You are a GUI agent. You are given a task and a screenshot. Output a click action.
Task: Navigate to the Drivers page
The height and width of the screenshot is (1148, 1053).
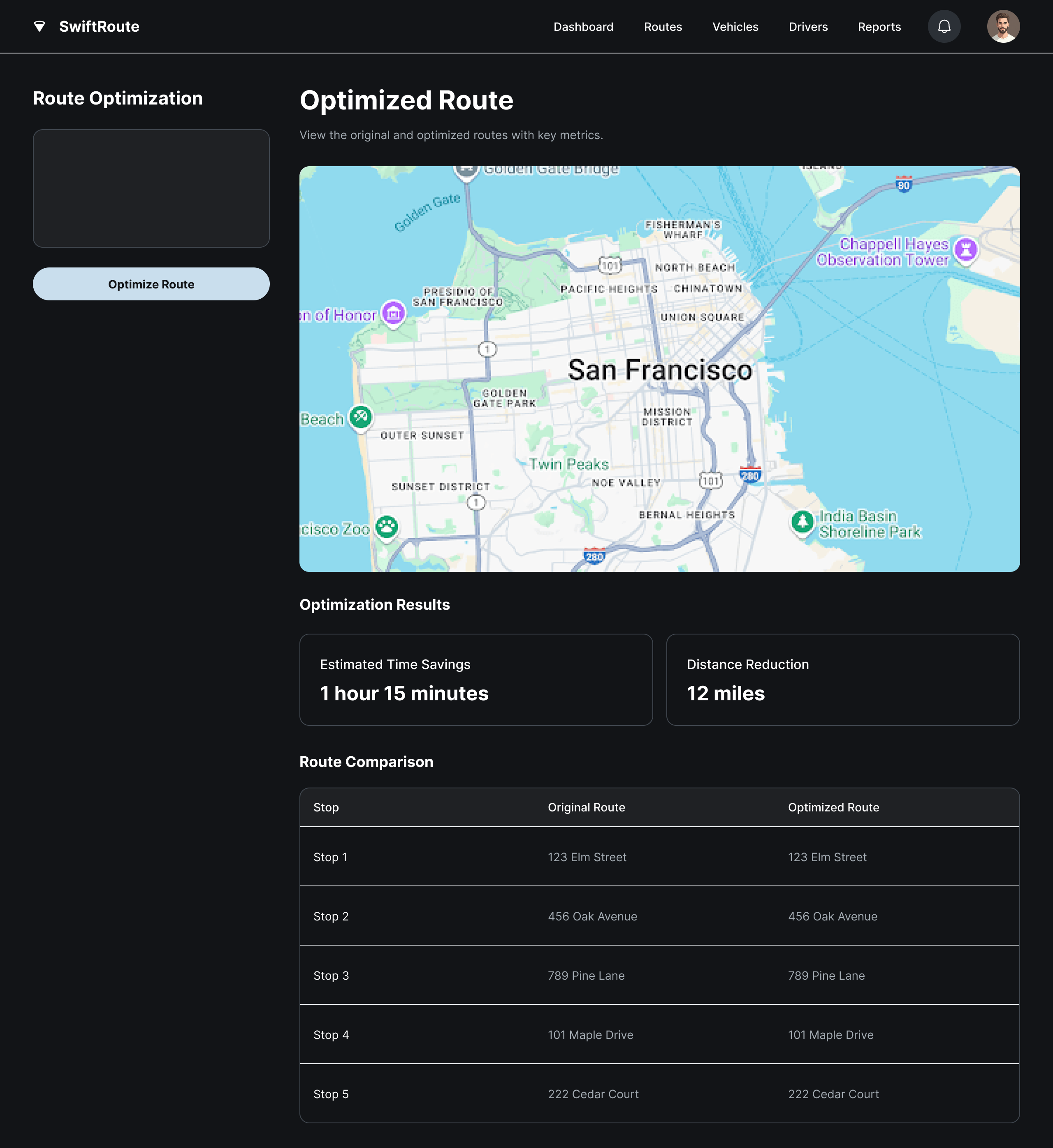pos(807,27)
